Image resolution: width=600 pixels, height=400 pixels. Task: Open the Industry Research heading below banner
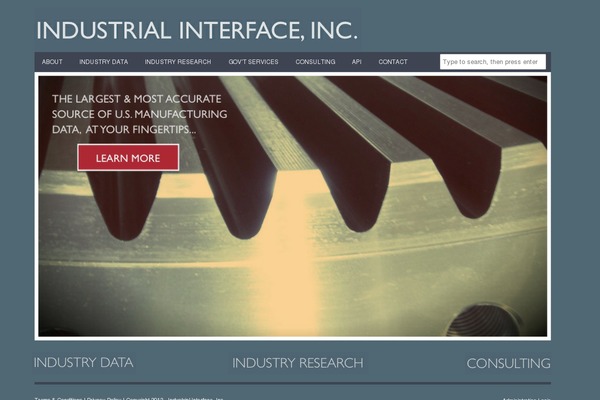click(298, 363)
